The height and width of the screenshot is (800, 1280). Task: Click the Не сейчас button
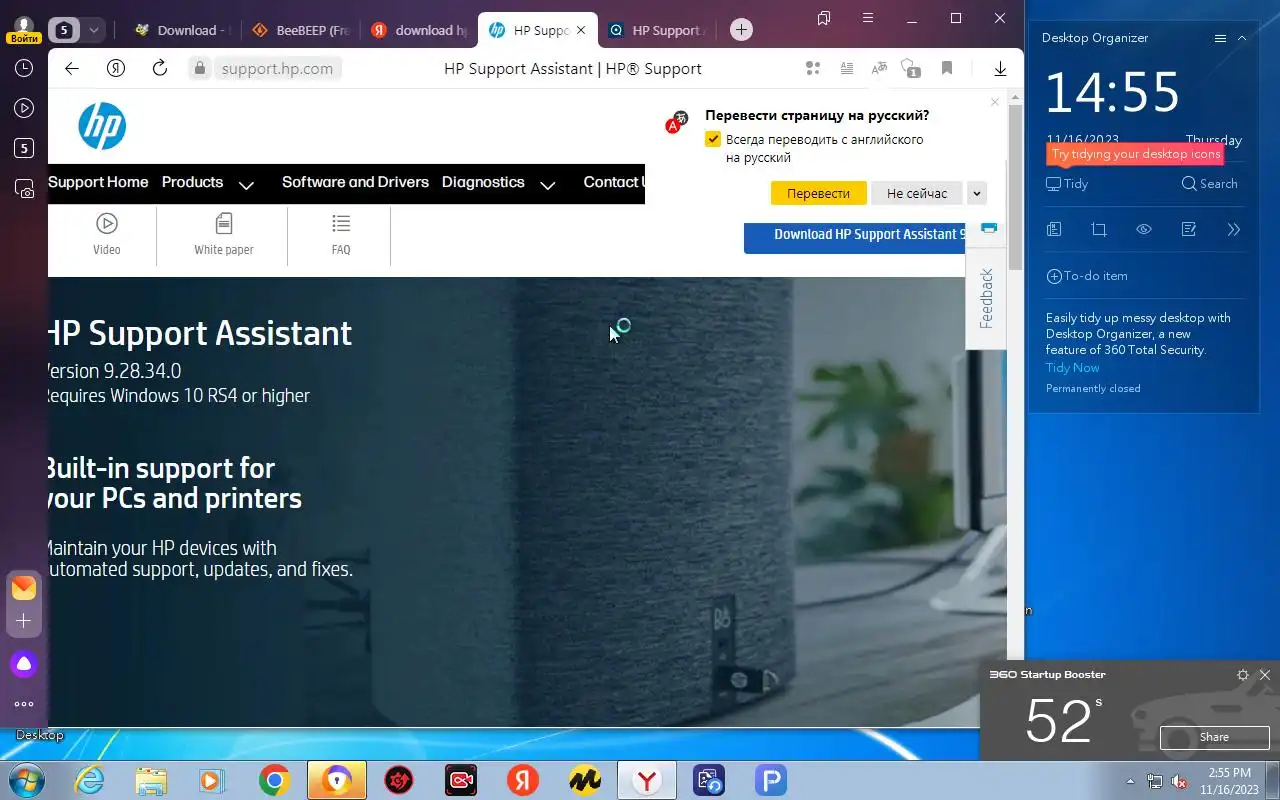pos(917,193)
